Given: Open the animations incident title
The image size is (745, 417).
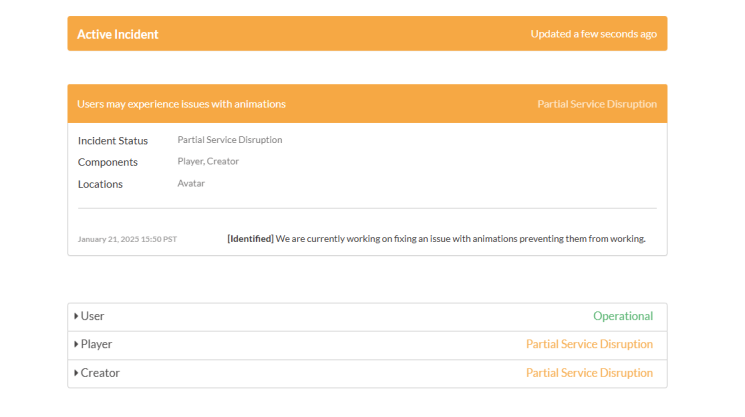Looking at the screenshot, I should [x=181, y=104].
